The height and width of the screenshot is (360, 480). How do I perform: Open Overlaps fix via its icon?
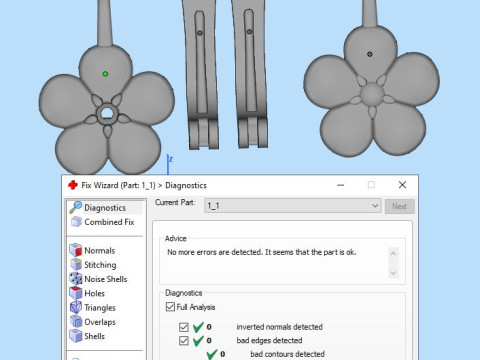point(76,322)
